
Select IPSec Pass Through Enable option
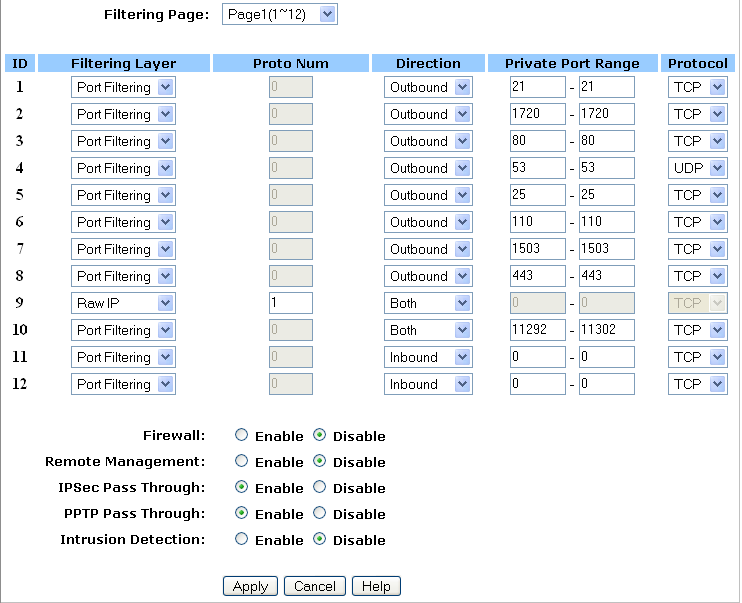click(x=241, y=487)
